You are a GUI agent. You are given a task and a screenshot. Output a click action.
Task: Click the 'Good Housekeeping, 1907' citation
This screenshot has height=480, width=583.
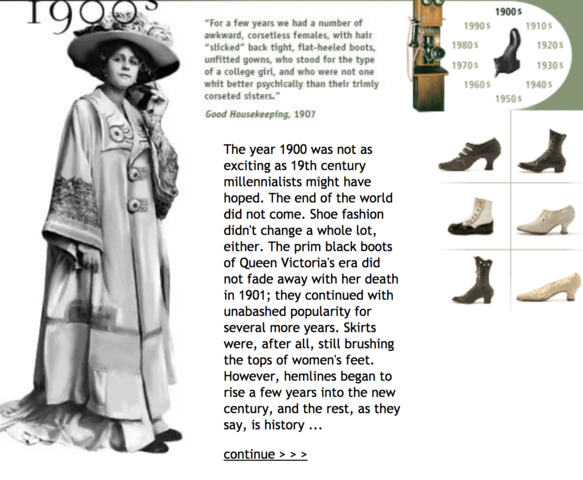click(x=260, y=114)
